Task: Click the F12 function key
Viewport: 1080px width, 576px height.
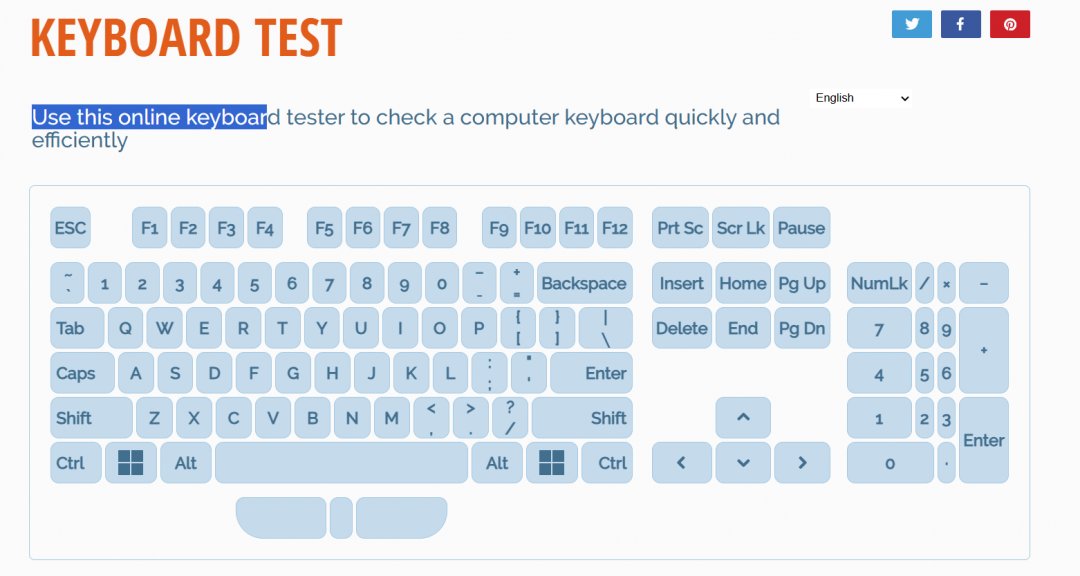Action: (x=615, y=228)
